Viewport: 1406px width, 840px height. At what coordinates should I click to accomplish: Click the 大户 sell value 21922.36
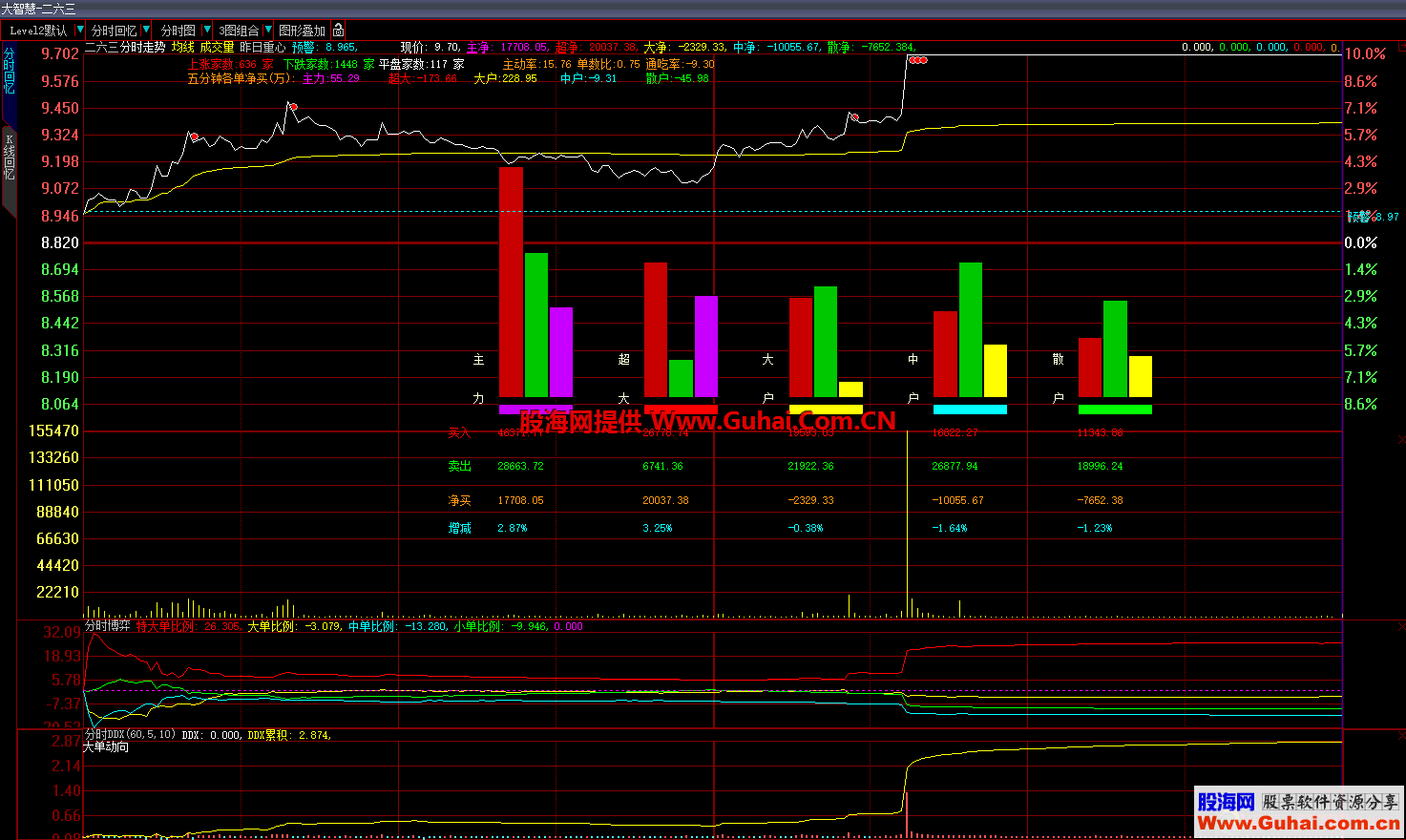click(811, 466)
